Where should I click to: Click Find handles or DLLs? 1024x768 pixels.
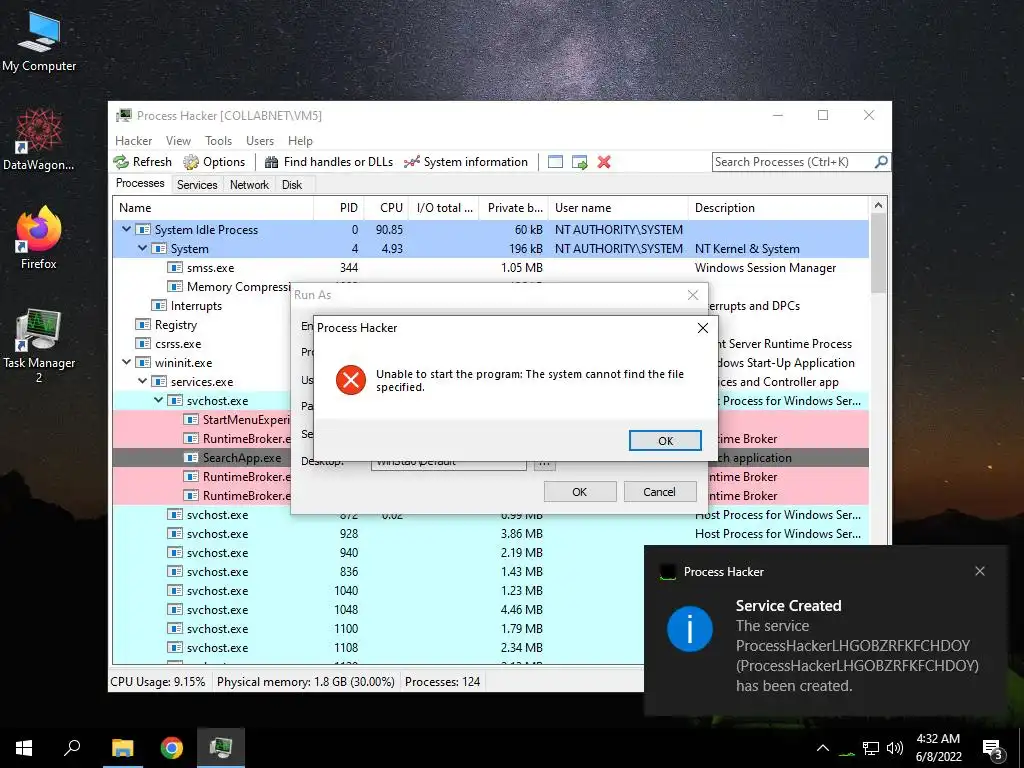coord(329,162)
